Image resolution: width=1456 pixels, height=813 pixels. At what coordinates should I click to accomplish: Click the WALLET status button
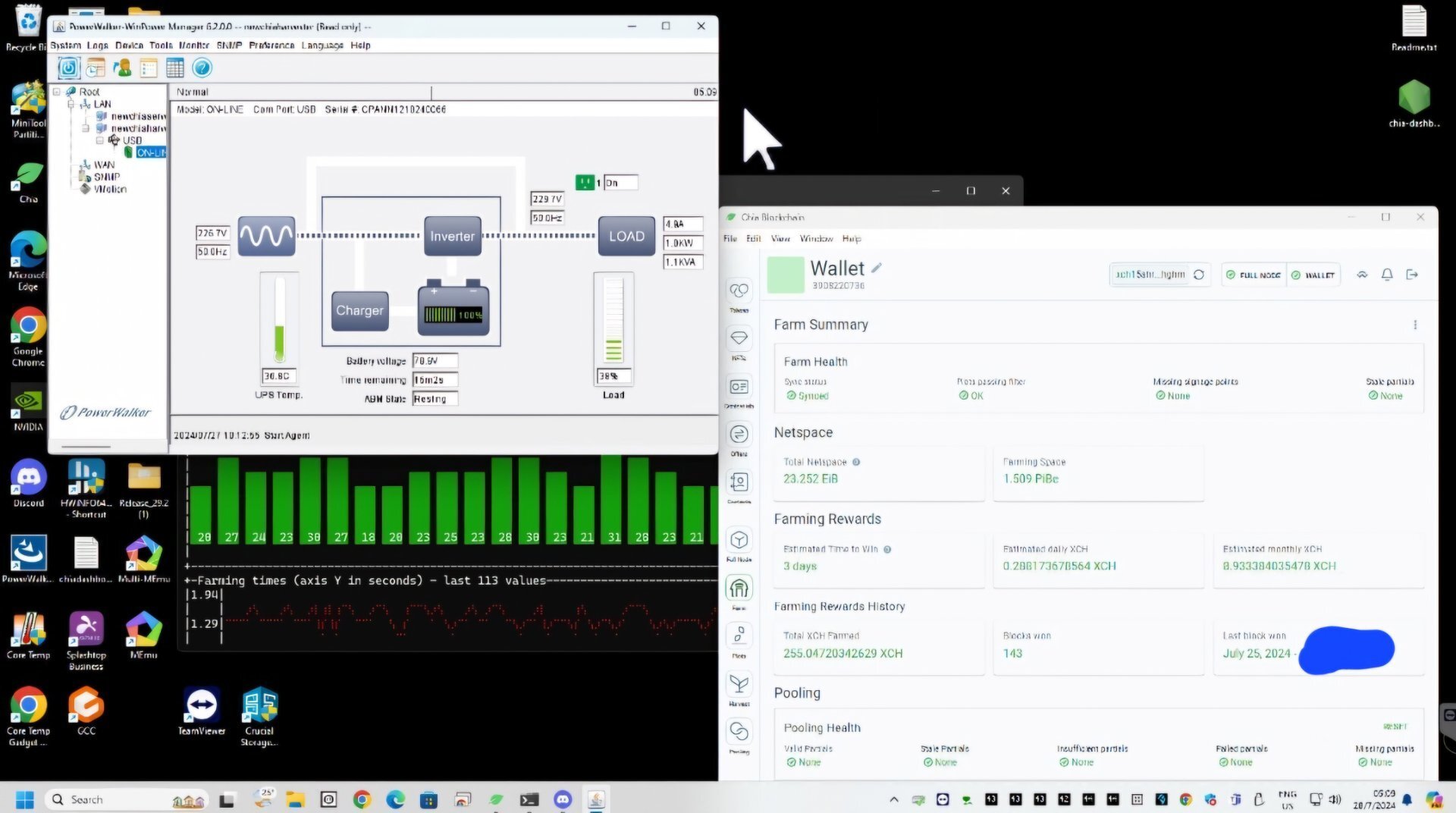click(x=1313, y=275)
